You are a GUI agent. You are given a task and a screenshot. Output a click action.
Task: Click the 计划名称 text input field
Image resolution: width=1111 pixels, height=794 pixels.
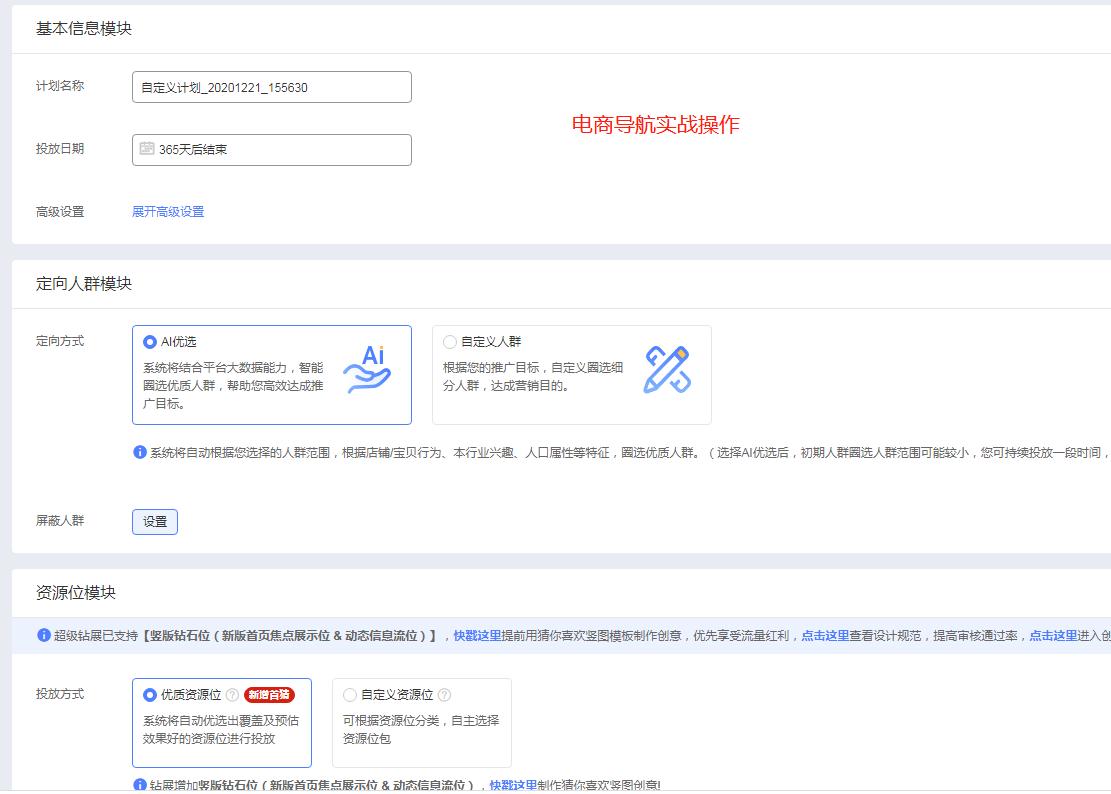tap(271, 87)
